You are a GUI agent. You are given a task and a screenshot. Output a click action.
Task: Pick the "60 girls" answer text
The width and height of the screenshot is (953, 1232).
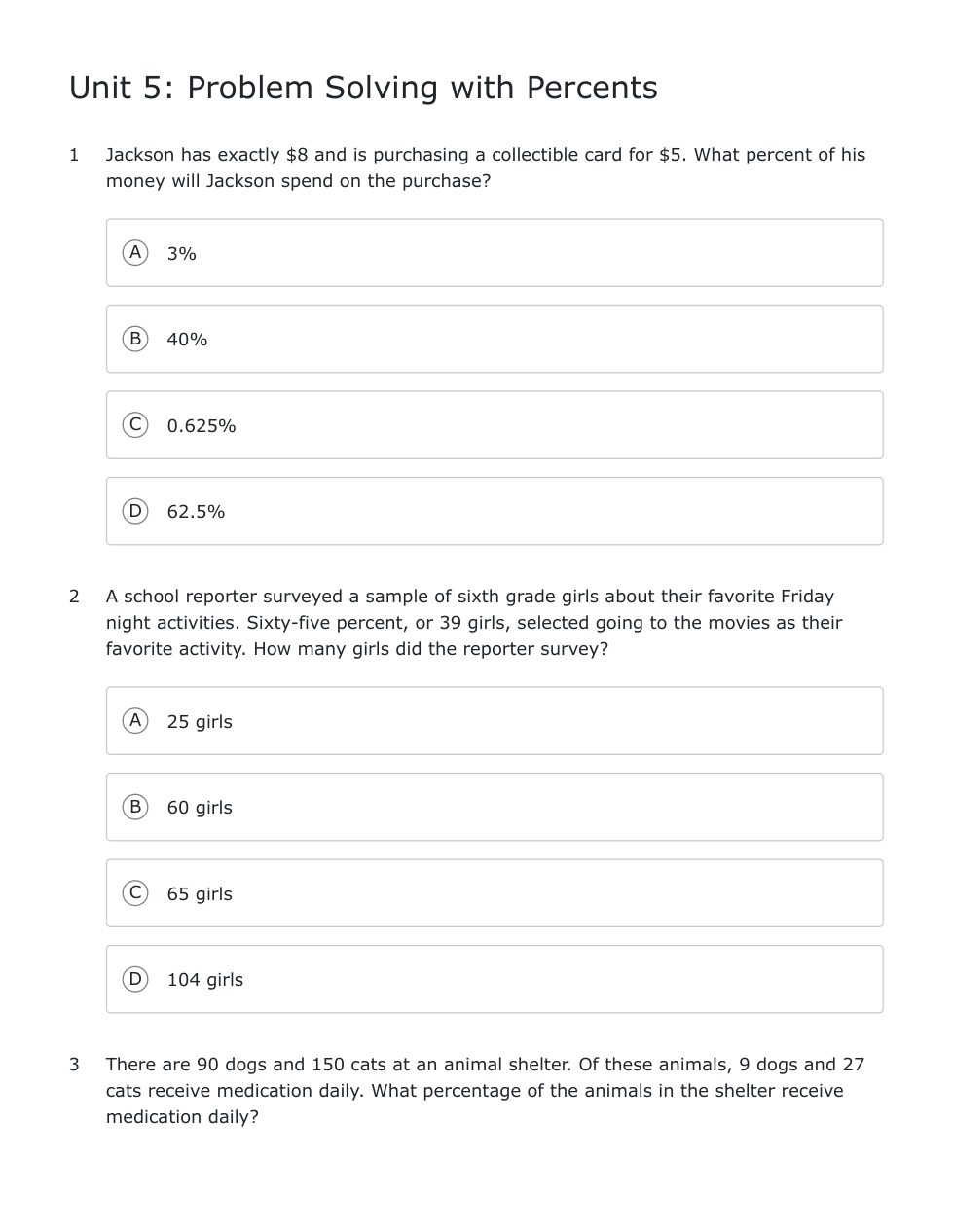click(x=200, y=808)
